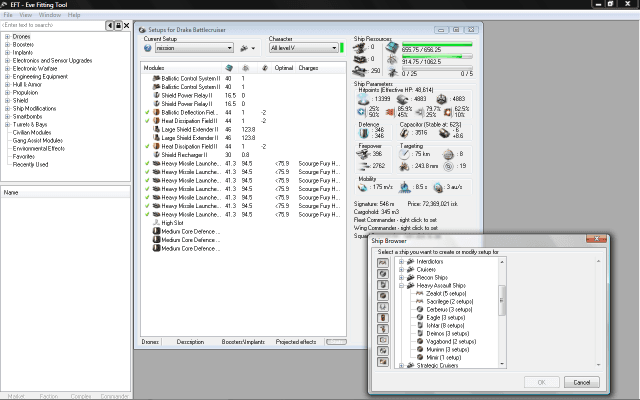Click the calibration icon beside 0 / 25

(x=393, y=72)
